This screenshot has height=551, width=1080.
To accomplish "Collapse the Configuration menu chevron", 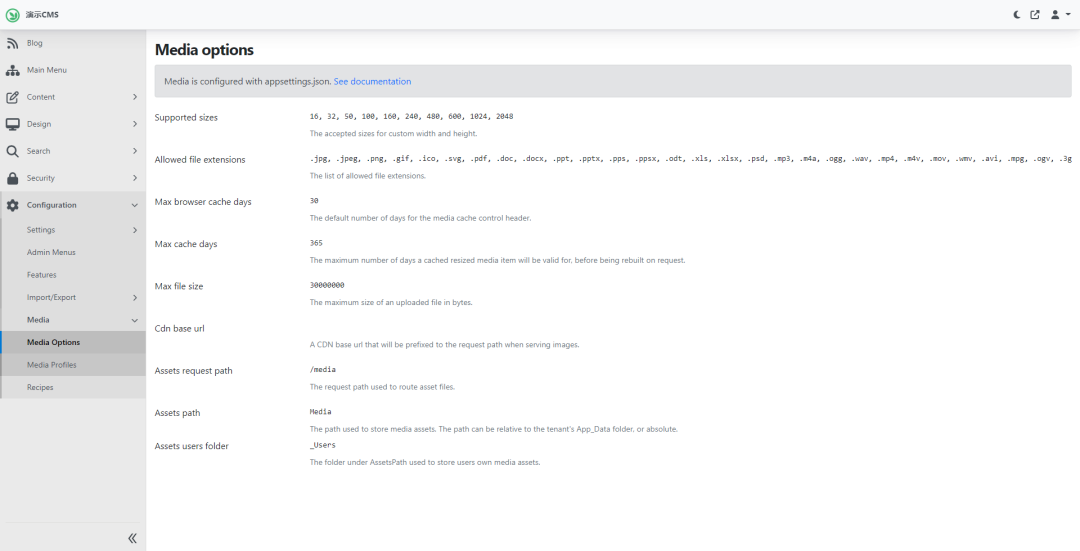I will point(135,205).
